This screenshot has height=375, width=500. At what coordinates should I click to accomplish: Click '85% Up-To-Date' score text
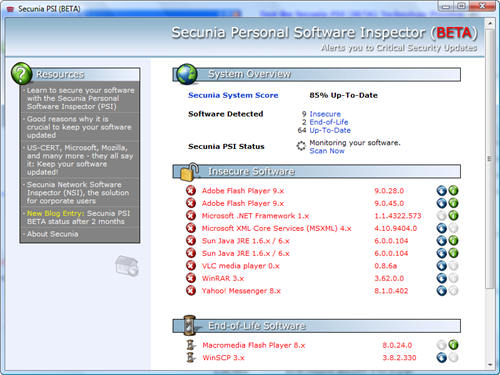tap(343, 95)
